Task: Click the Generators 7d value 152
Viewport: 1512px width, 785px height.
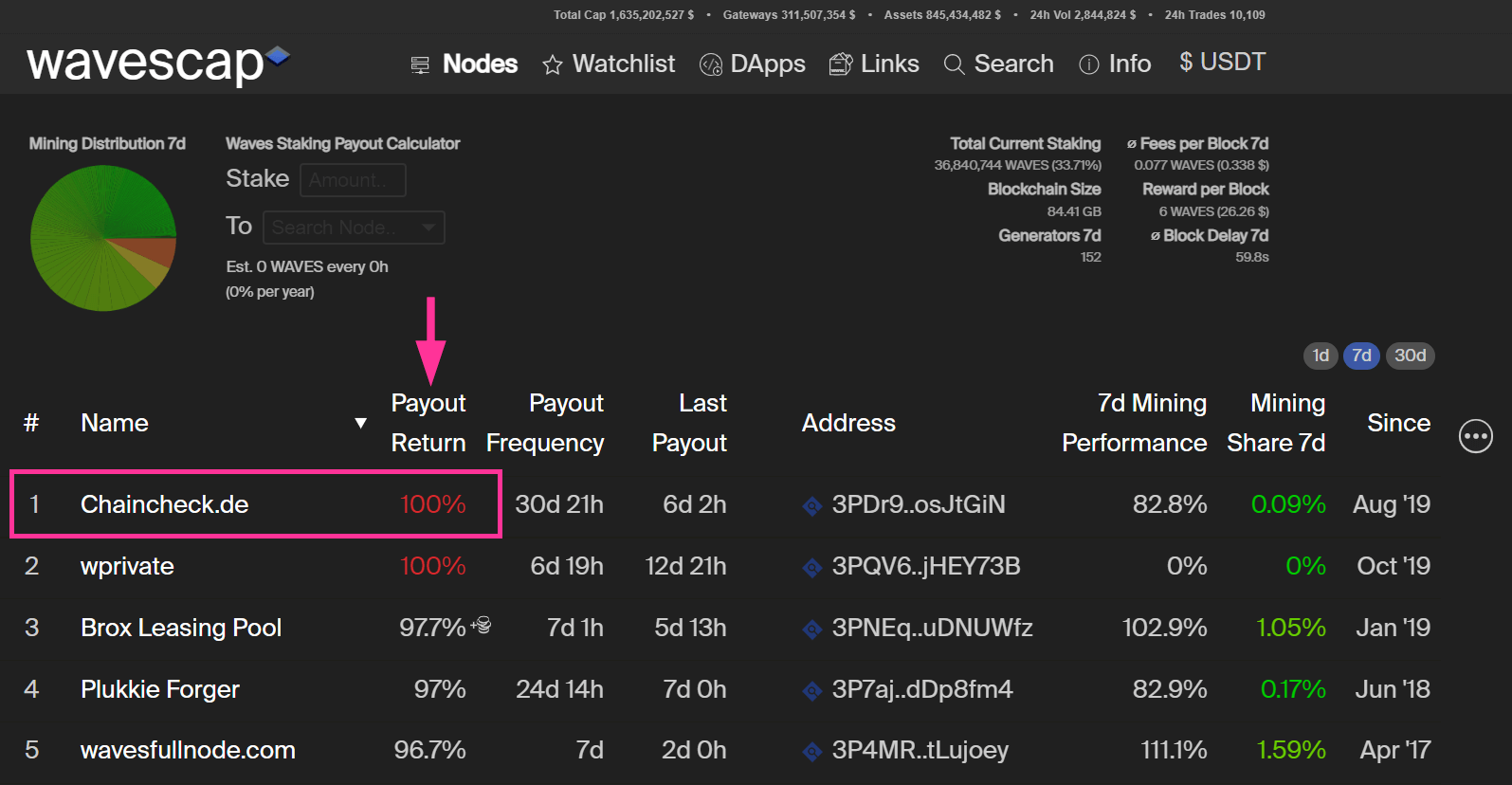Action: 1091,257
